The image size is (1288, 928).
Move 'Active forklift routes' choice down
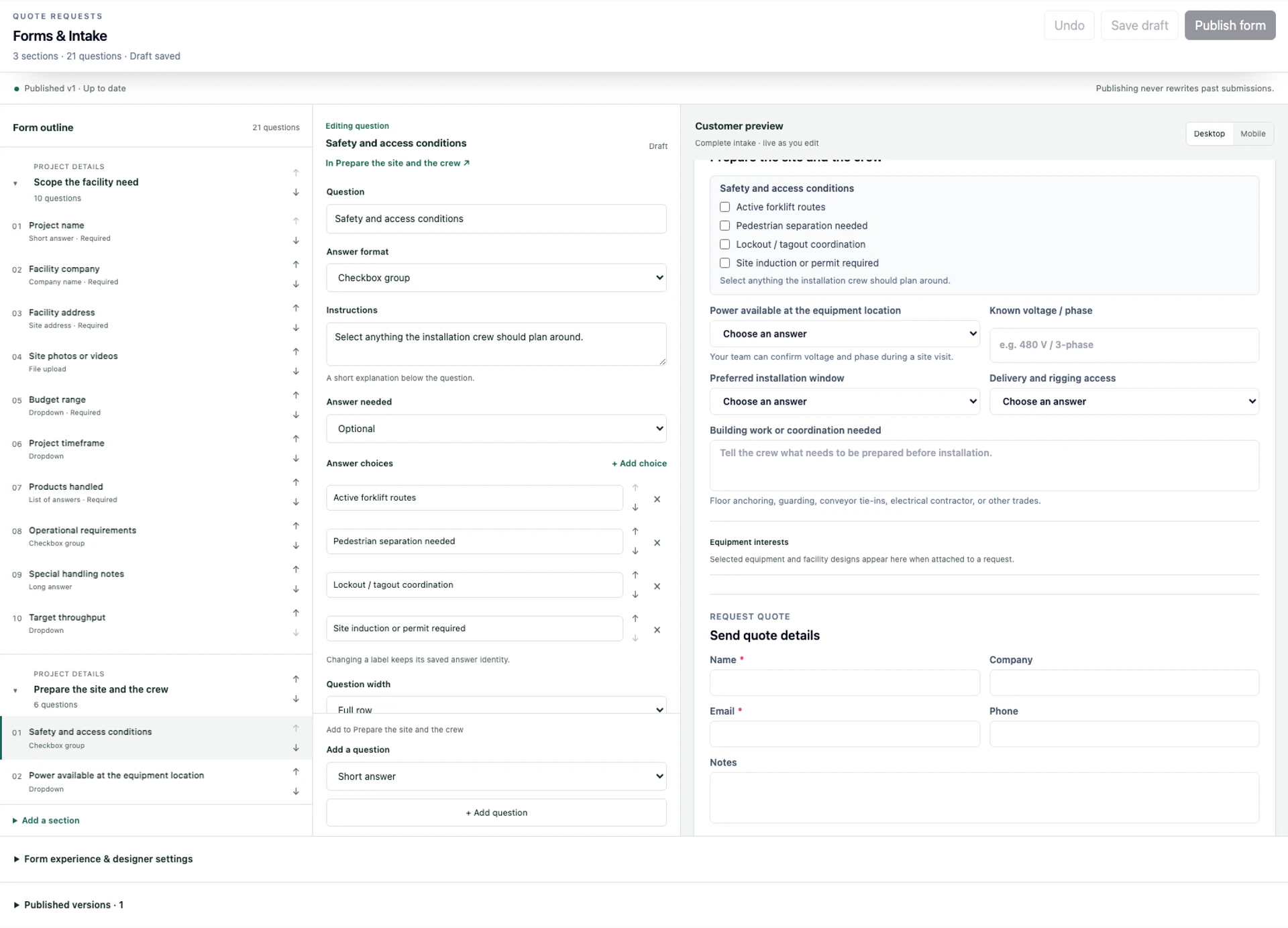[x=635, y=508]
